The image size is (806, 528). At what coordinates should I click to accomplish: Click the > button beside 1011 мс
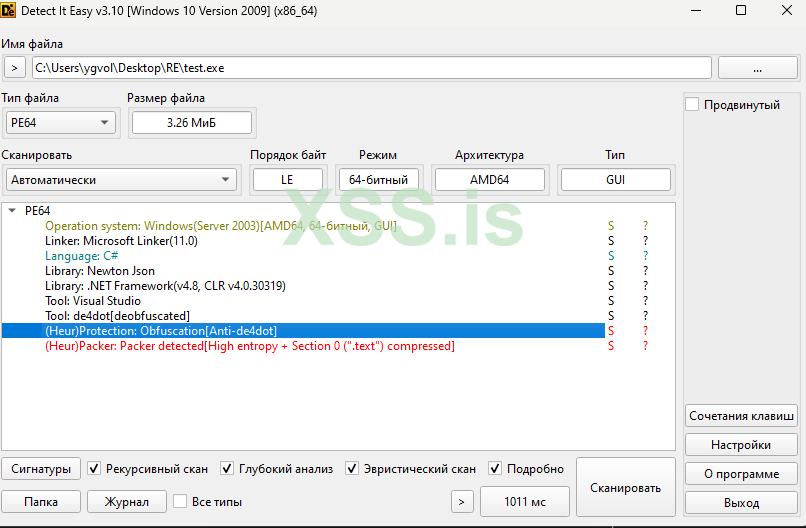point(462,502)
